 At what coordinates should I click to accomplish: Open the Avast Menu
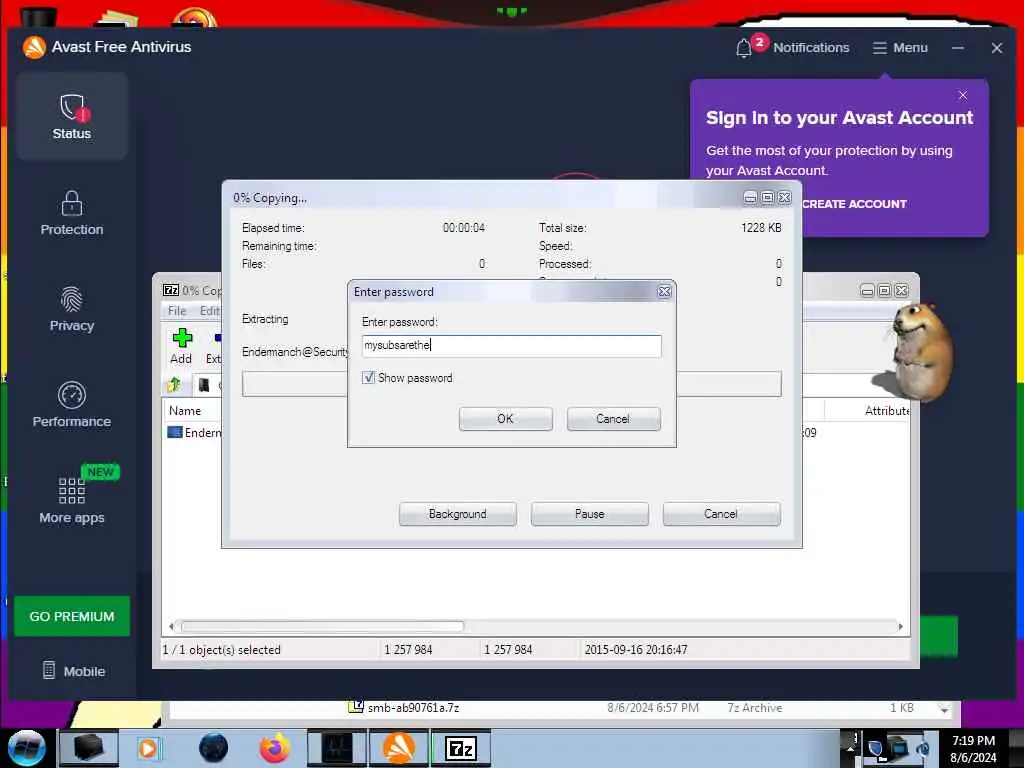900,48
